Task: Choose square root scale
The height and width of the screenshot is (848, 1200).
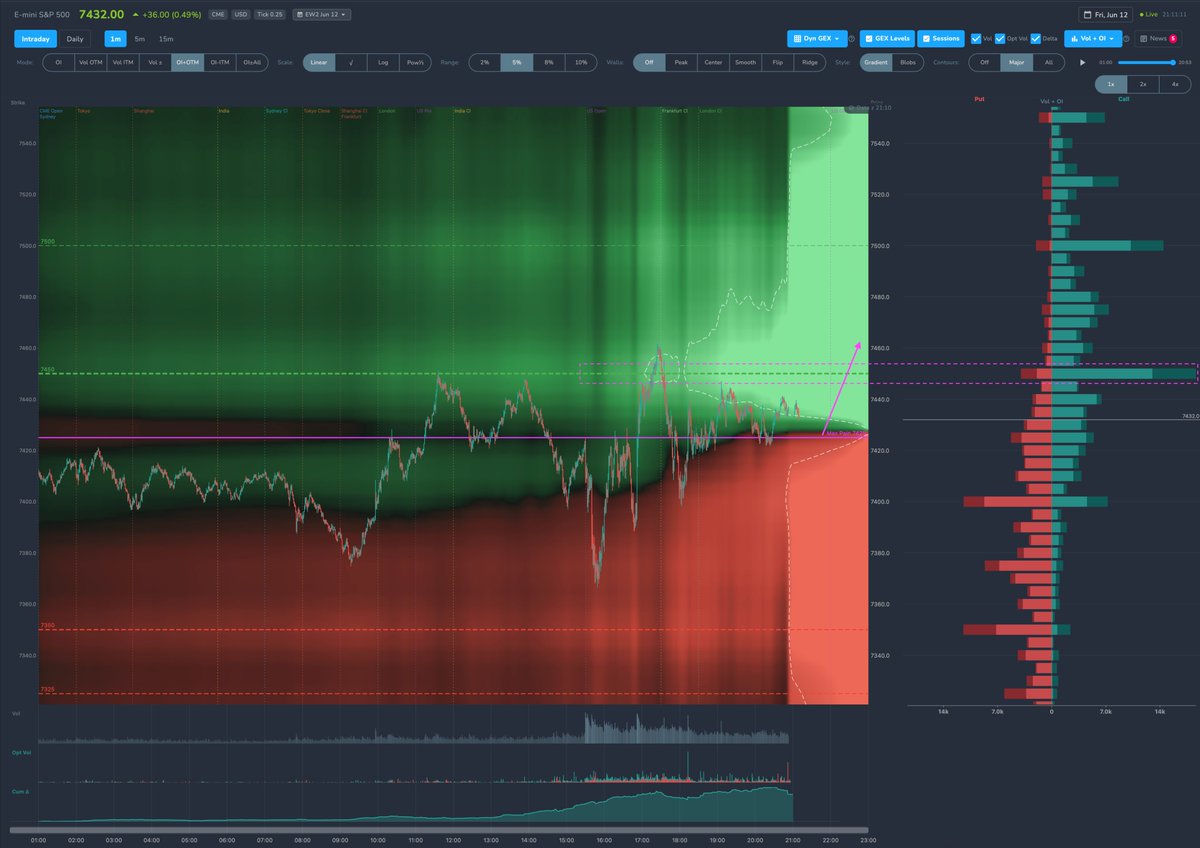Action: (351, 62)
